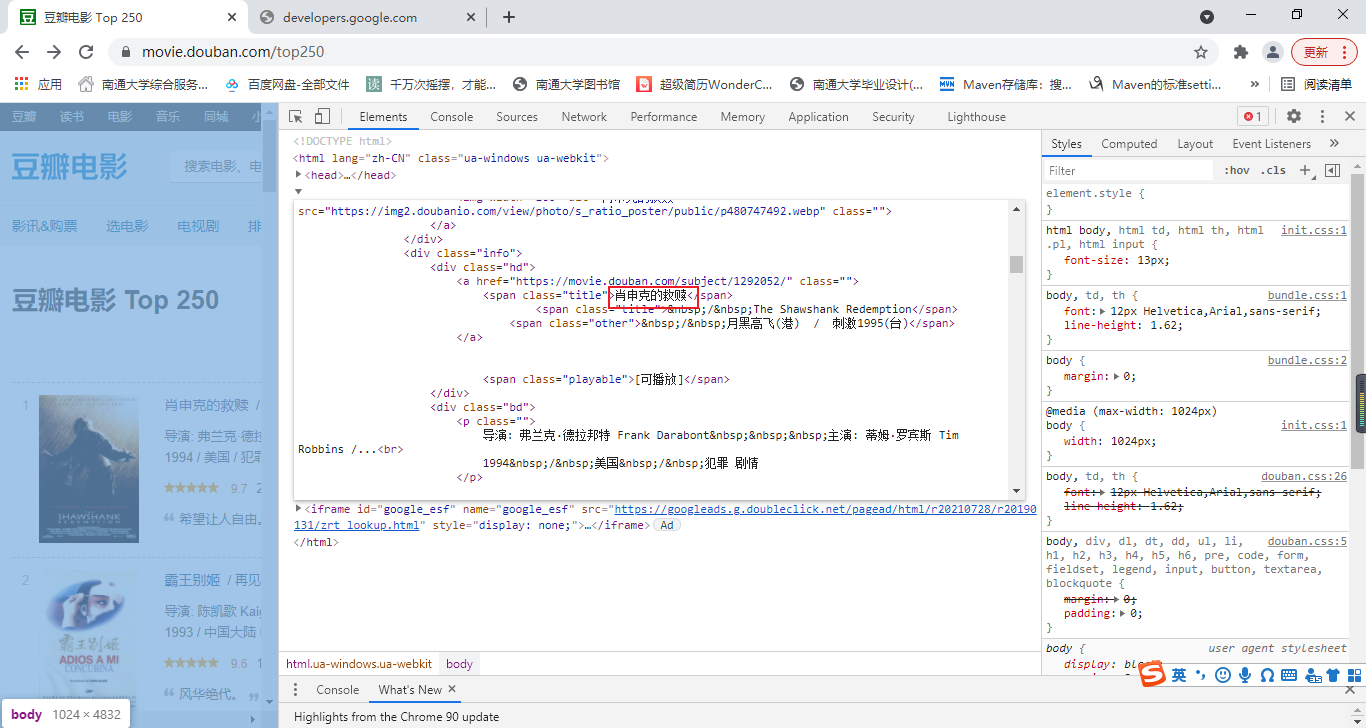Switch Sogou input to 英 language mode

[1179, 676]
